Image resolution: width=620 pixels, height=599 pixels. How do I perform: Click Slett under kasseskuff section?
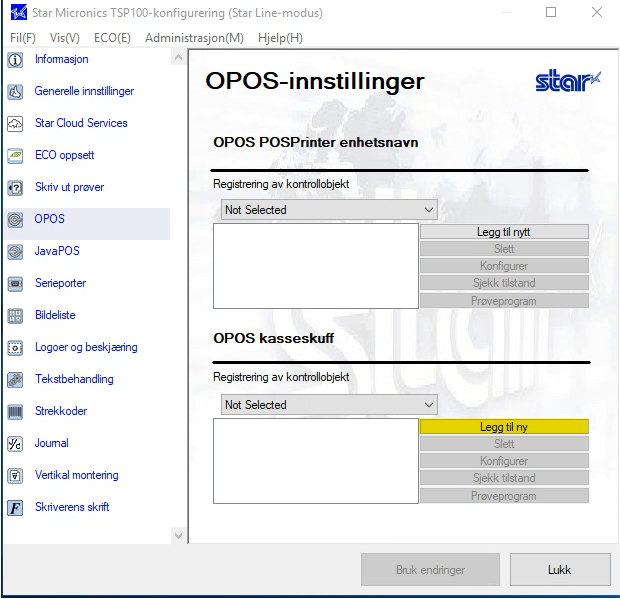coord(504,444)
